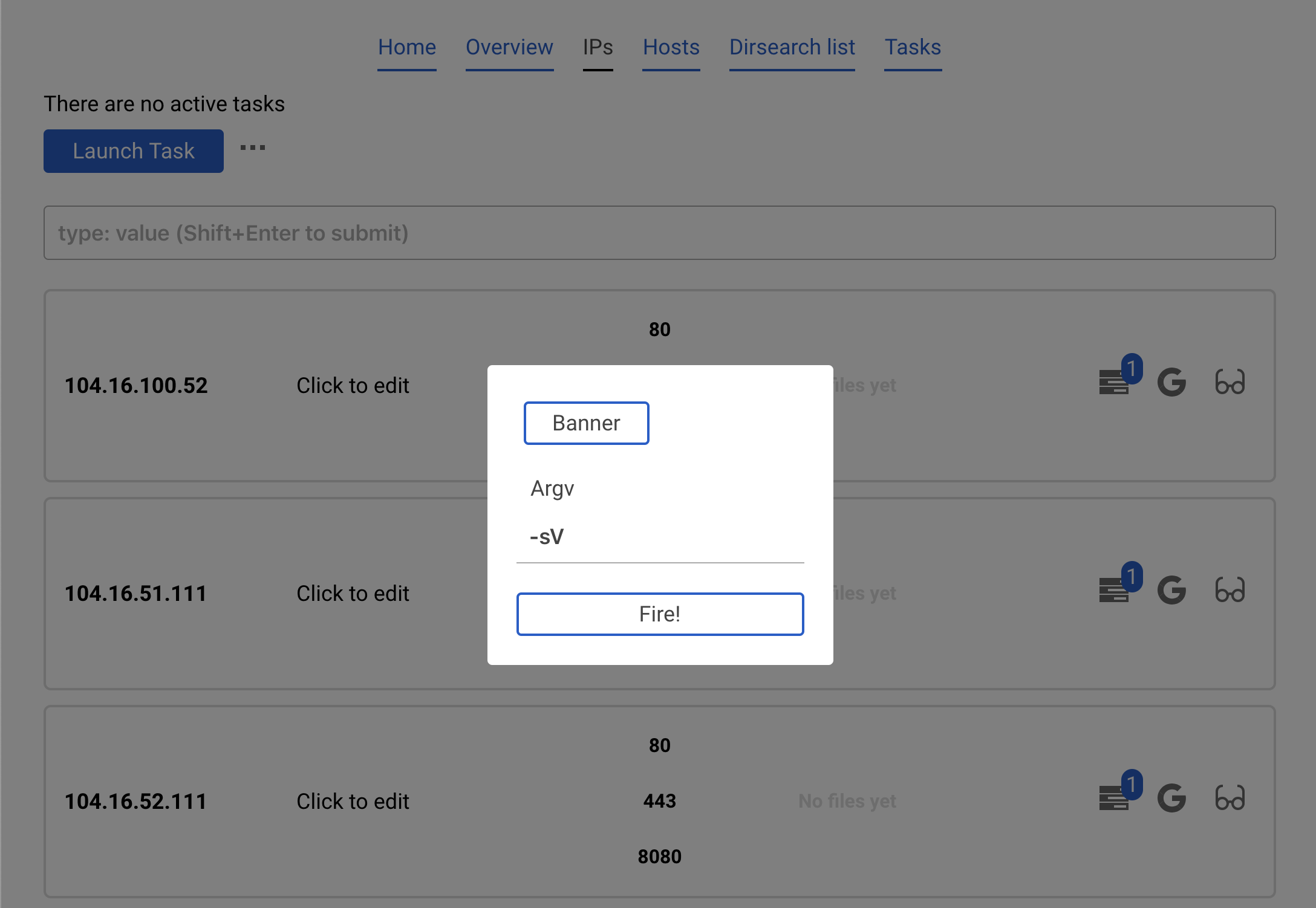Click Google search icon for 104.16.100.52
This screenshot has height=908, width=1316.
[x=1171, y=383]
